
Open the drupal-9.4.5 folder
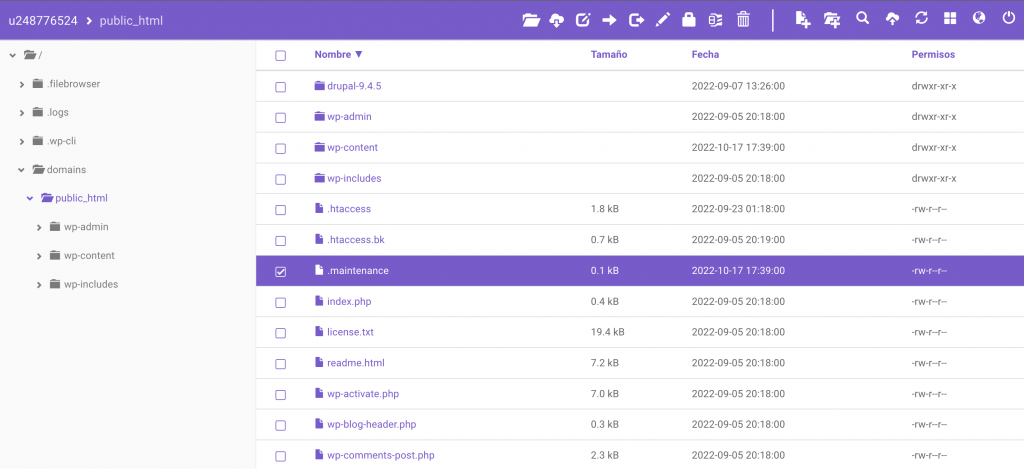(x=353, y=86)
